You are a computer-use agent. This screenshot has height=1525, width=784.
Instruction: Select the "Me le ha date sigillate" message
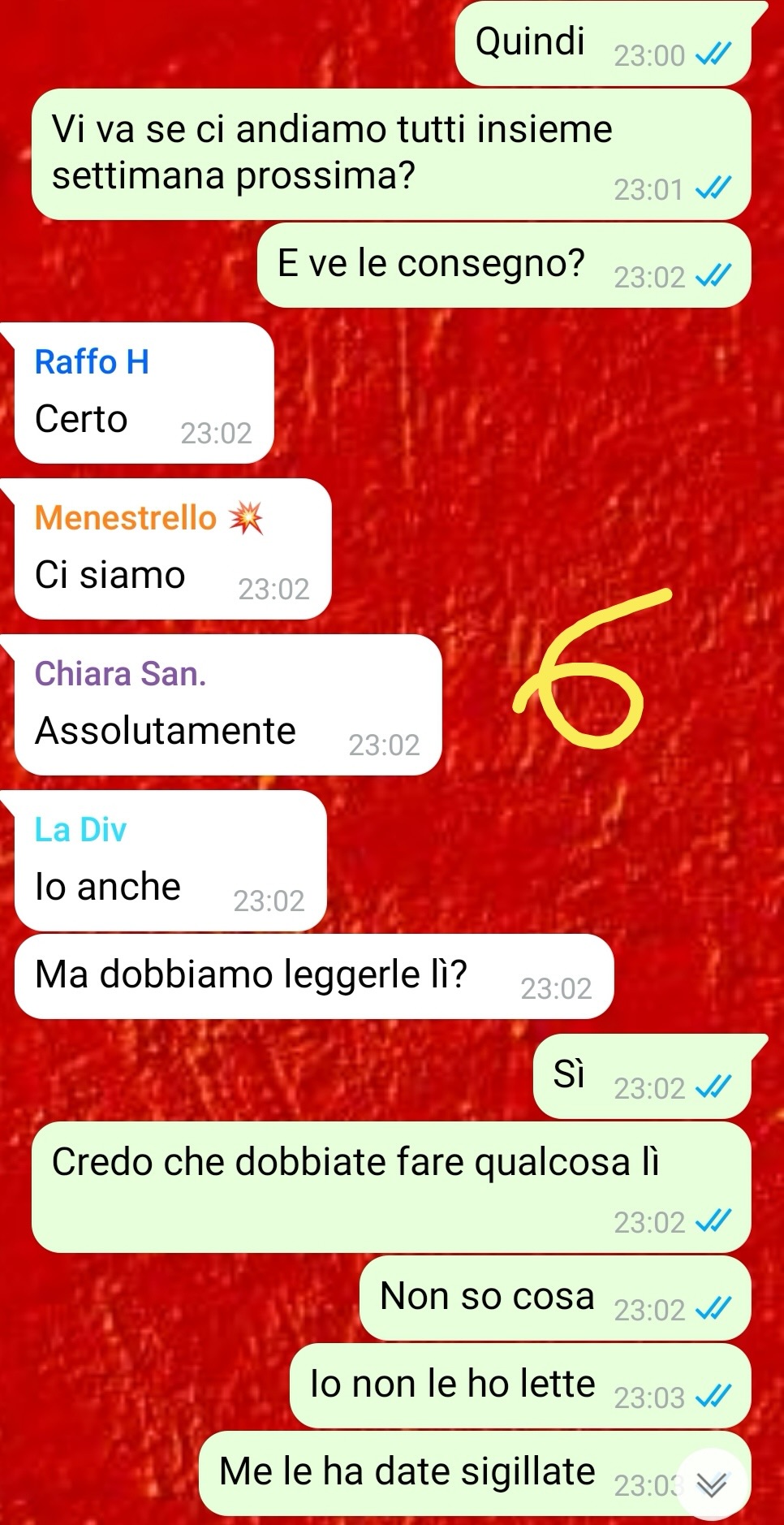[x=475, y=1473]
